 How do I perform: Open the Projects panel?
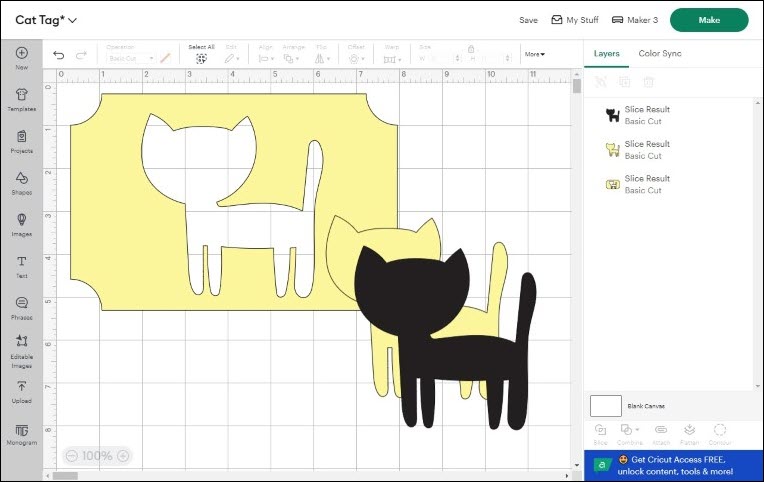pyautogui.click(x=22, y=140)
